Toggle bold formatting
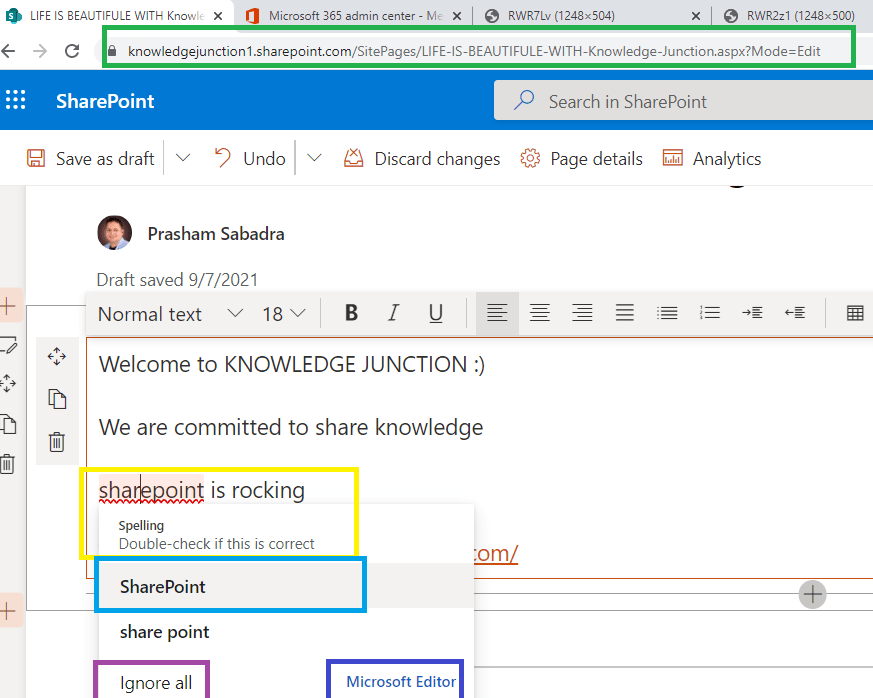This screenshot has height=698, width=873. 351,313
